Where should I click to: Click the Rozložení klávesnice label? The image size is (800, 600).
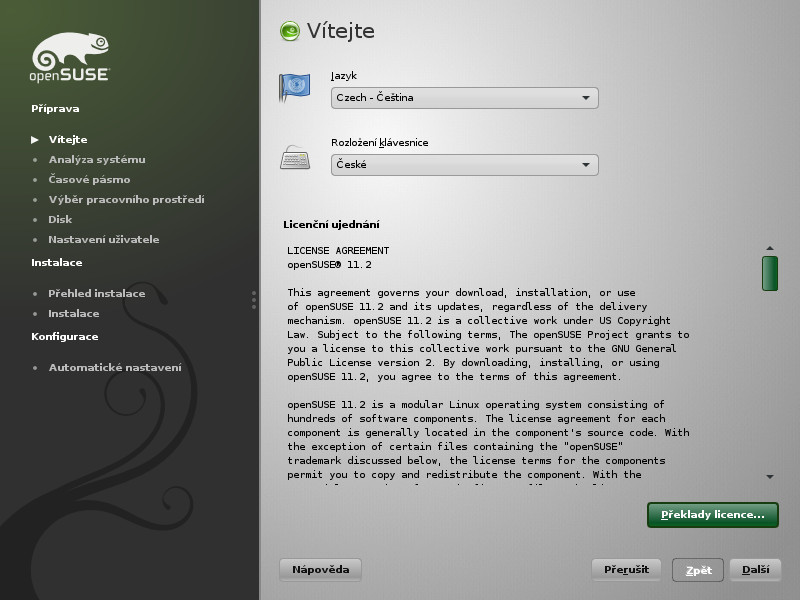click(380, 143)
